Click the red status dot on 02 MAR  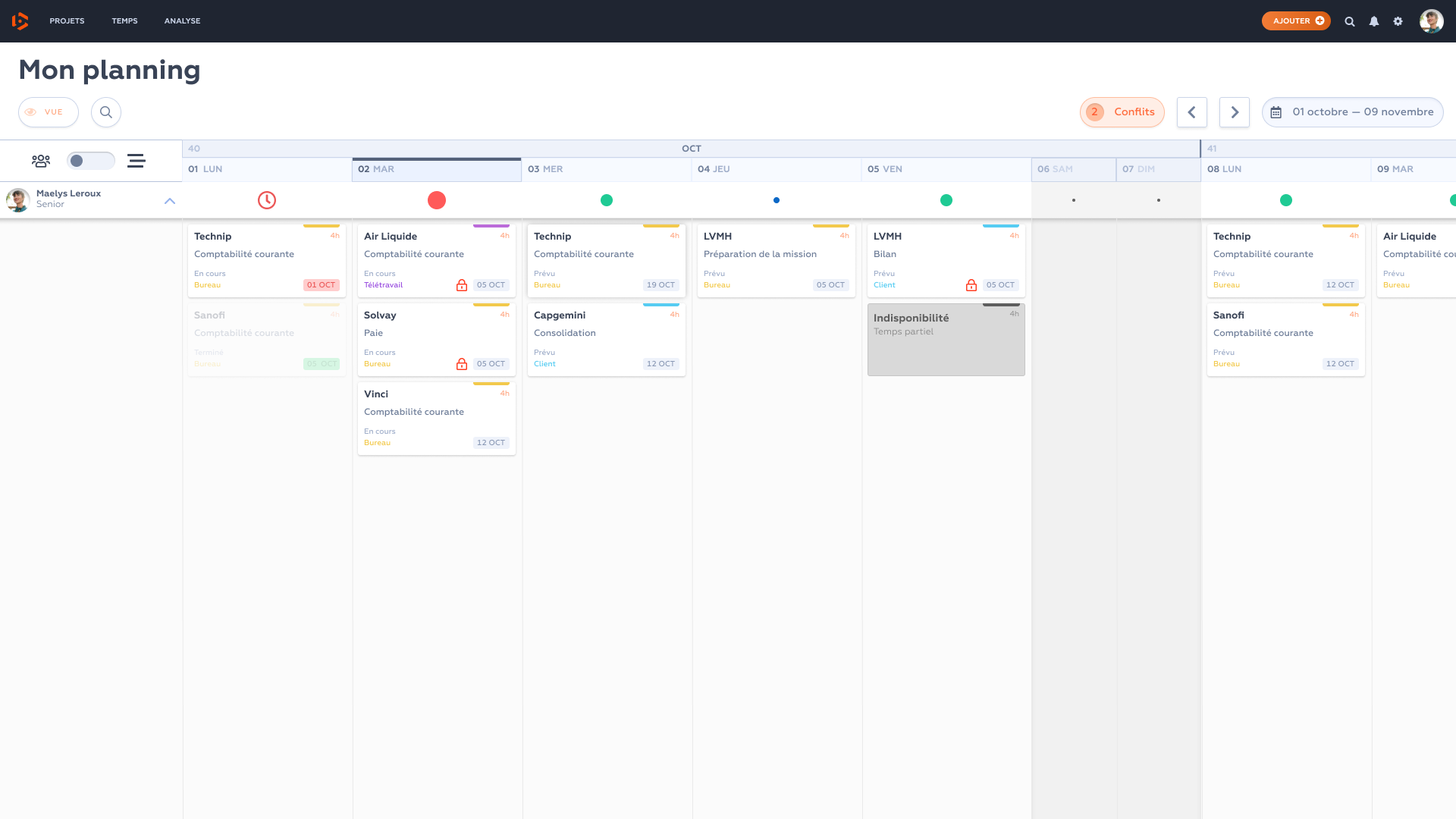pyautogui.click(x=437, y=200)
